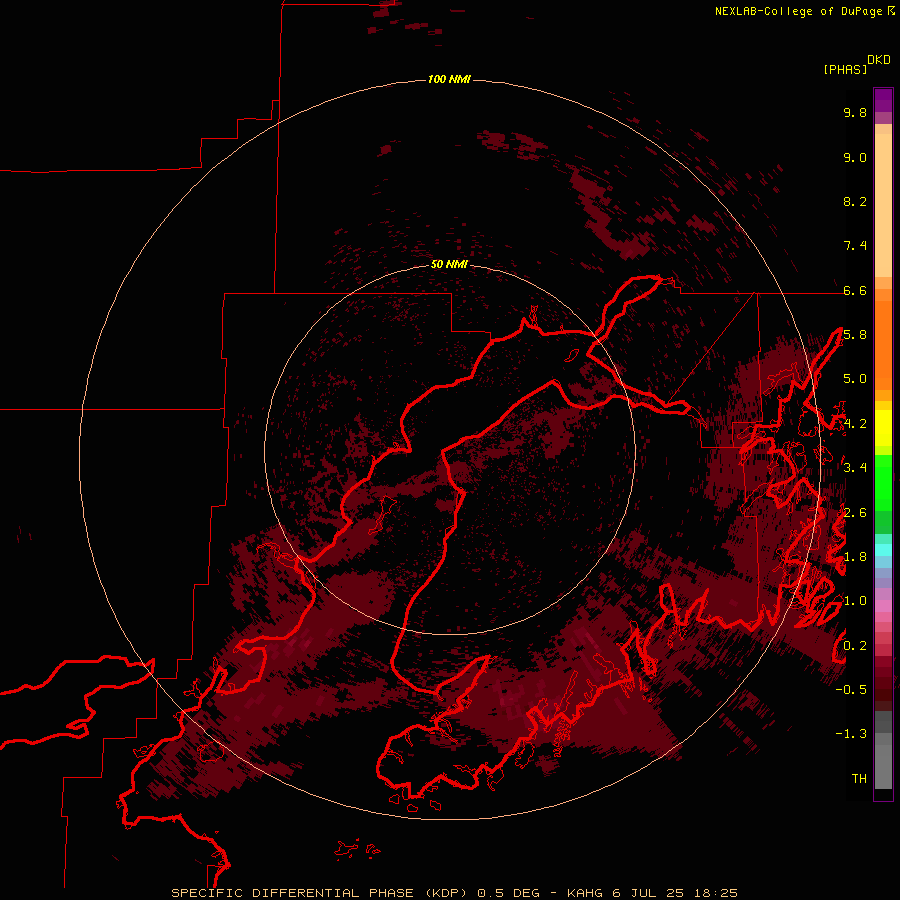This screenshot has height=900, width=900.
Task: Click the 6.6 value on color scale
Action: pos(855,290)
